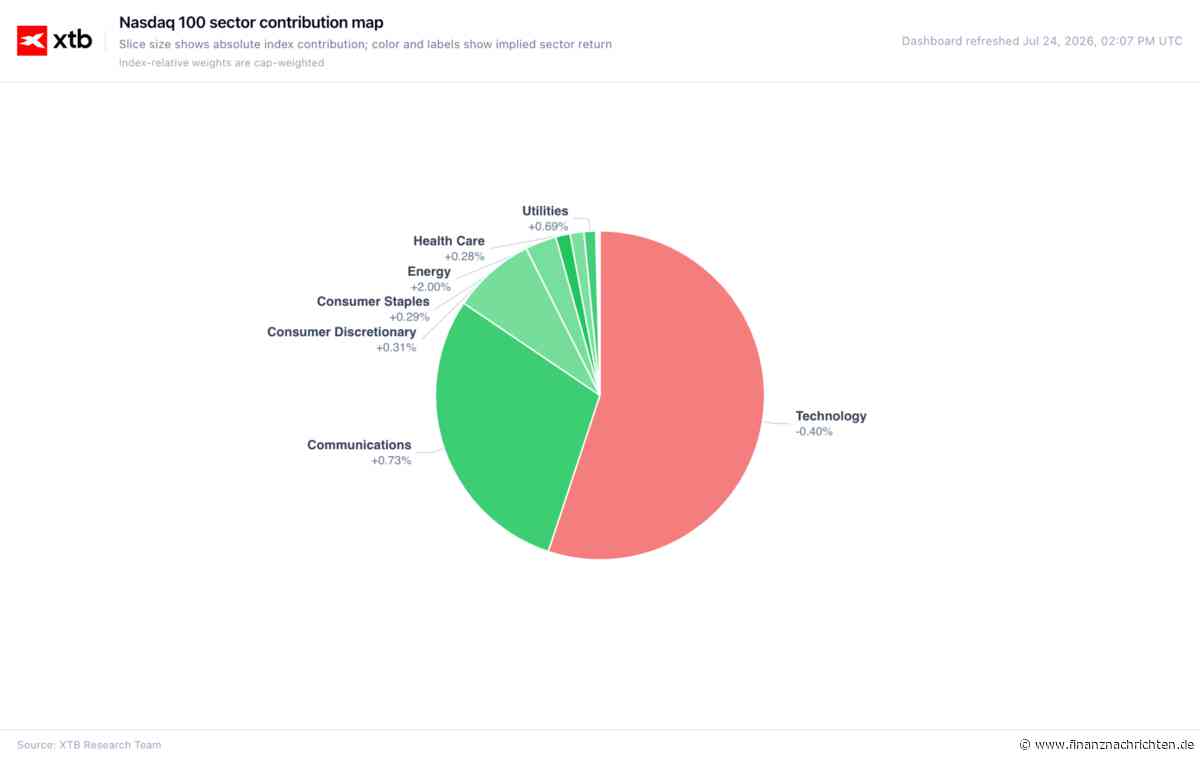Open the www.finanznachrichten.de watermark link

(x=1107, y=745)
